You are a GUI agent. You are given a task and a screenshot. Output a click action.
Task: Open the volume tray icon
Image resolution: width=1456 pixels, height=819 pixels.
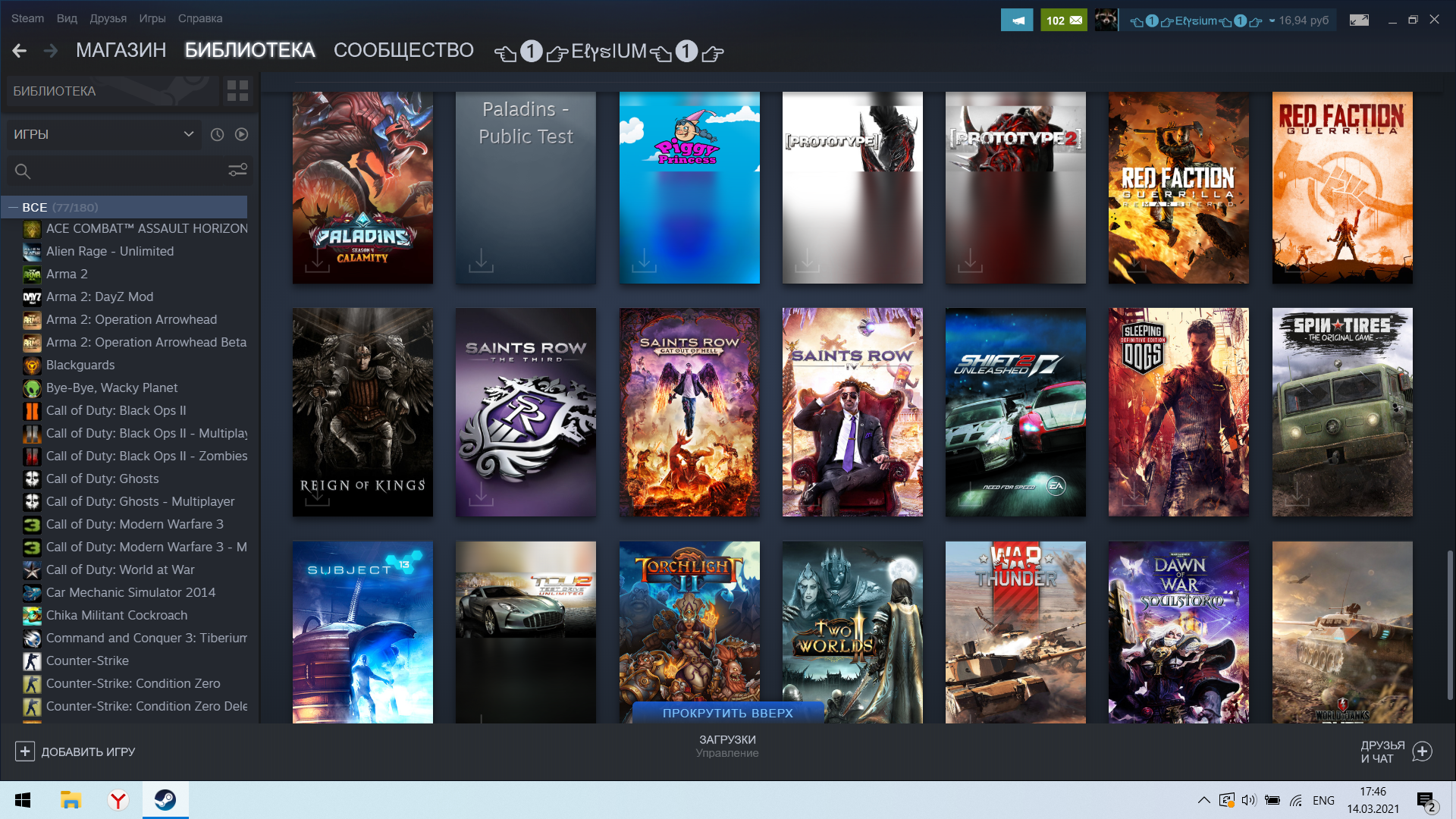(1249, 800)
